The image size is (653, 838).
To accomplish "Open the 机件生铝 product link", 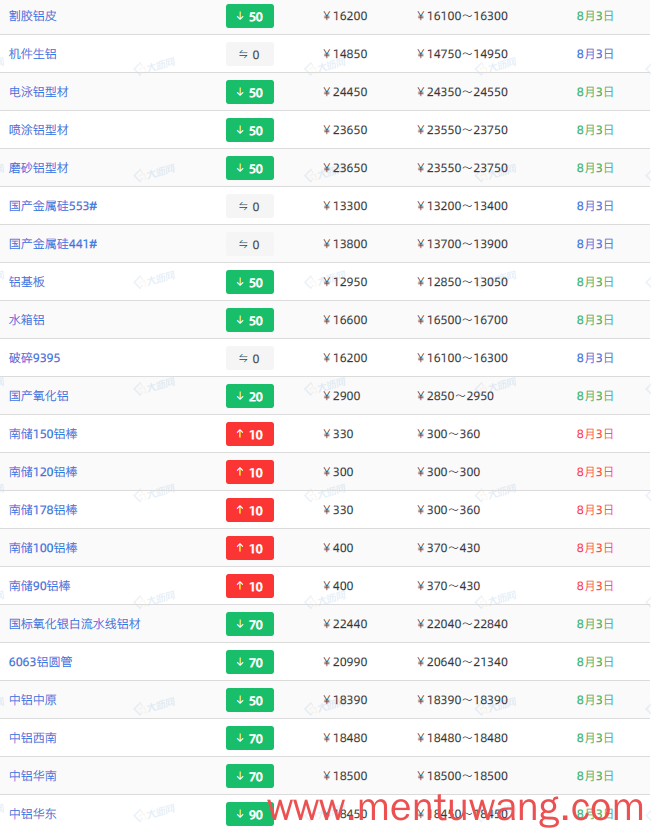I will pyautogui.click(x=33, y=54).
